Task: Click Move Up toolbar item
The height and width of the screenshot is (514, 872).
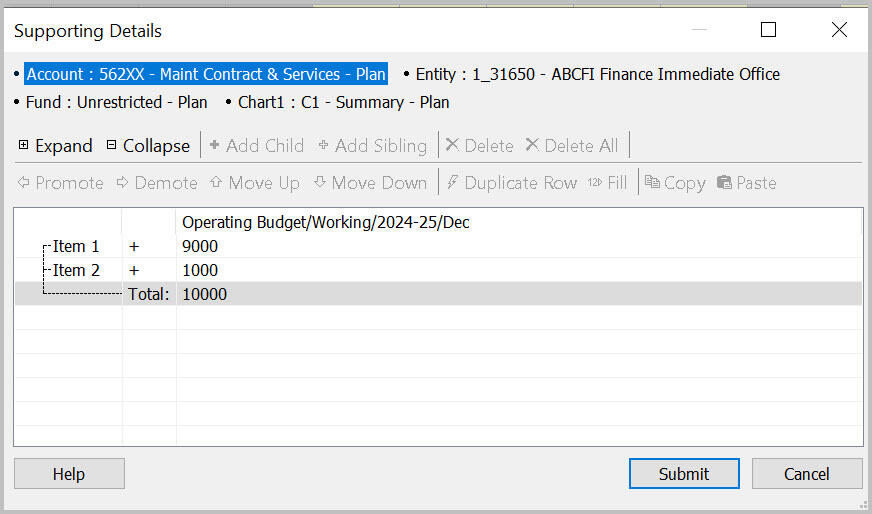Action: point(255,183)
